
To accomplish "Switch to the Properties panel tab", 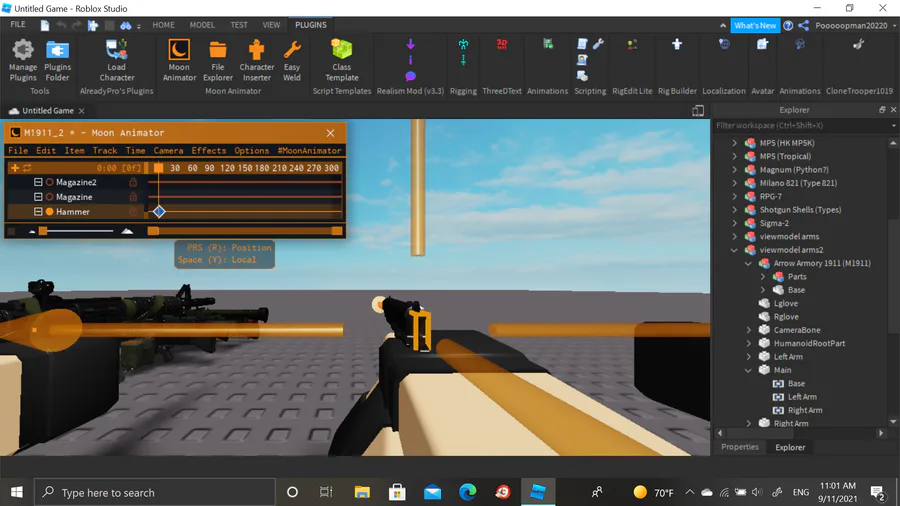I will pyautogui.click(x=740, y=447).
